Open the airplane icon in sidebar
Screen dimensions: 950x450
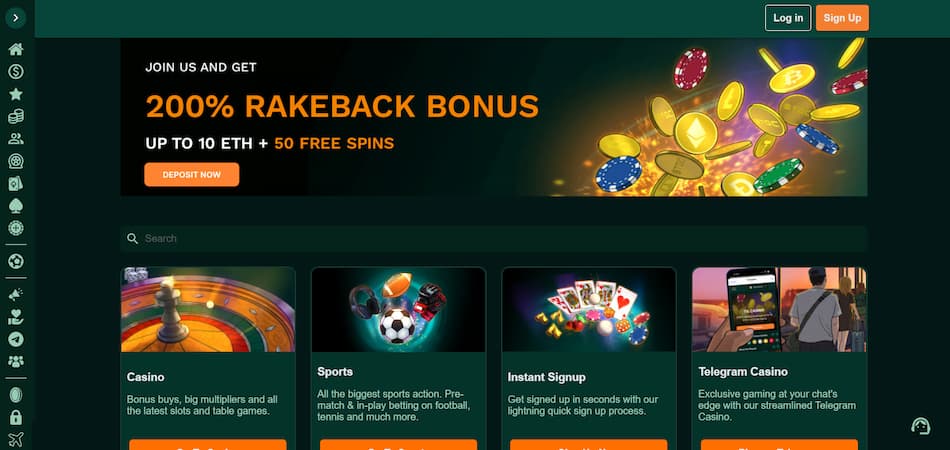[16, 439]
